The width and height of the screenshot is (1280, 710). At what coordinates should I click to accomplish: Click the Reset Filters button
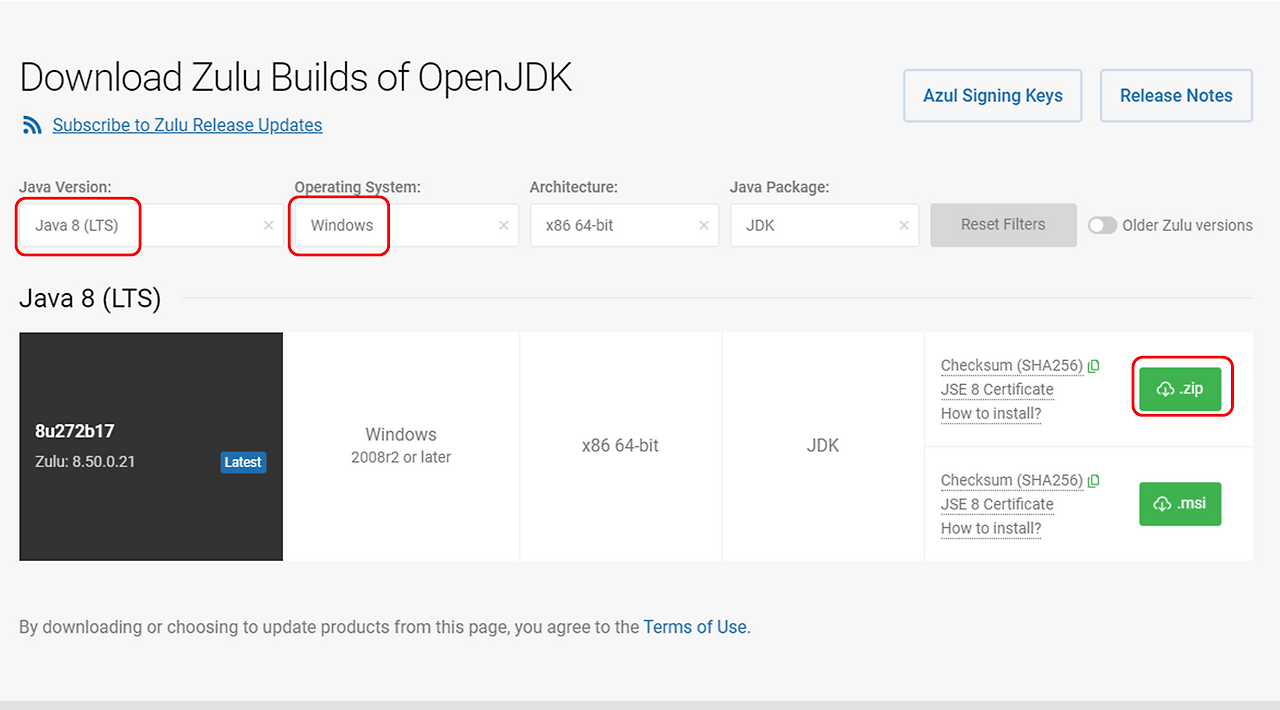pyautogui.click(x=1003, y=225)
